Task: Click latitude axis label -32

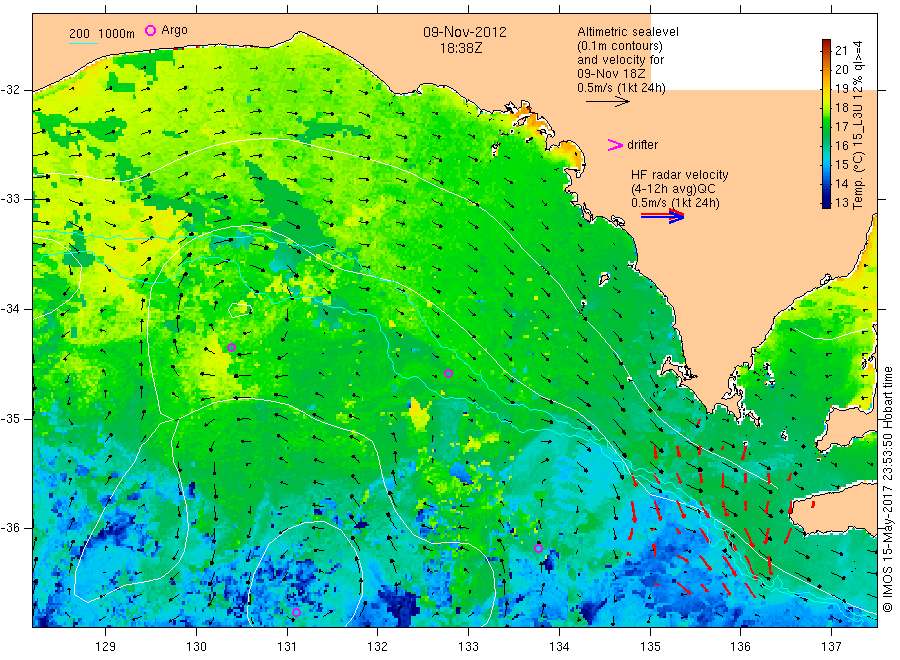Action: pyautogui.click(x=10, y=90)
